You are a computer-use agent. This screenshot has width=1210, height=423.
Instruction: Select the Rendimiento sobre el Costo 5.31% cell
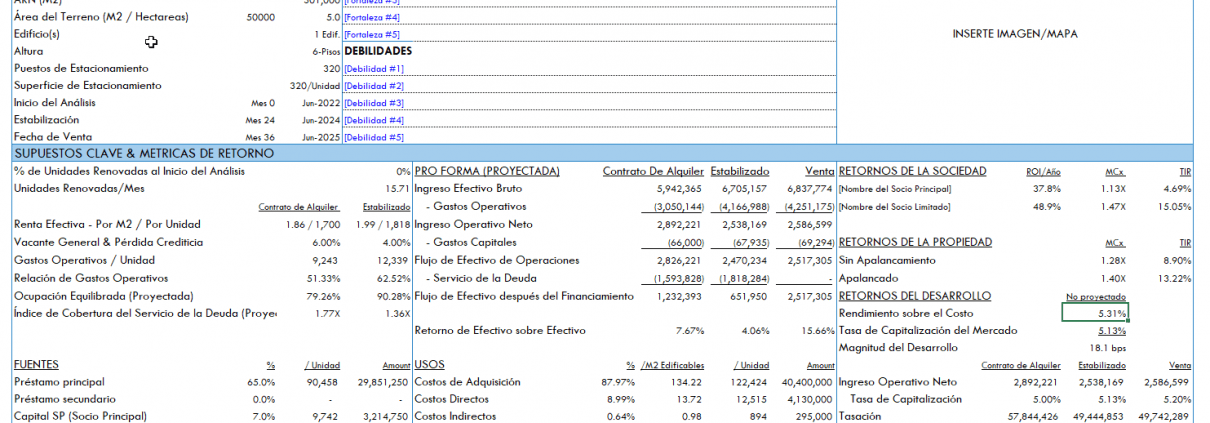pos(1094,313)
